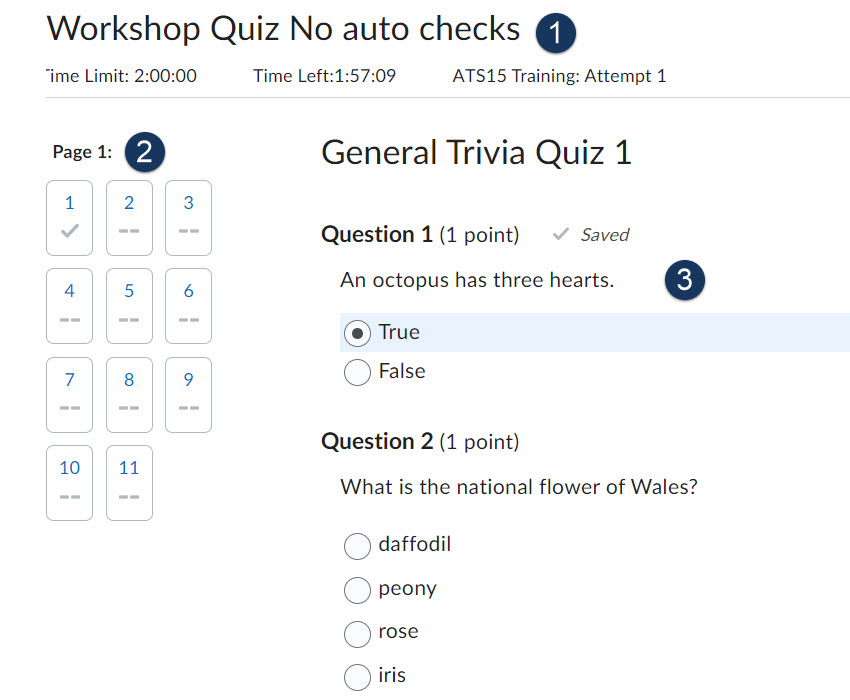Select False for the octopus question
Image resolution: width=850 pixels, height=700 pixels.
click(x=357, y=372)
